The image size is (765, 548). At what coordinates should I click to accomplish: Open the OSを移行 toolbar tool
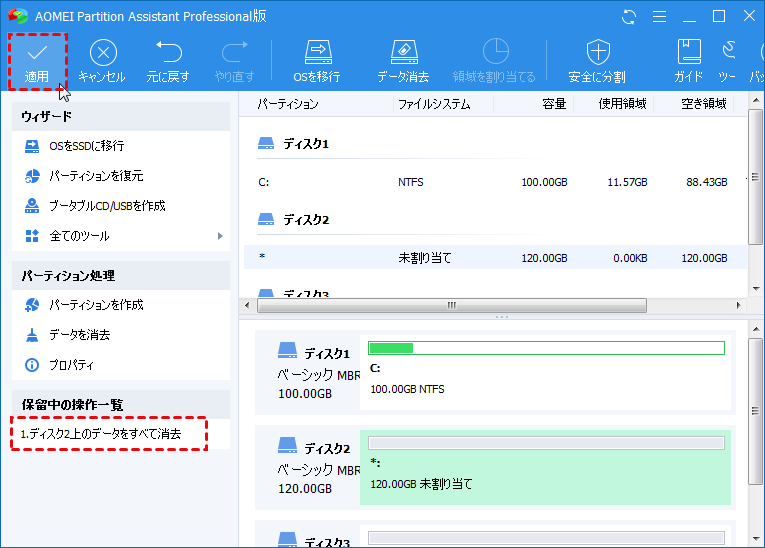tap(318, 61)
